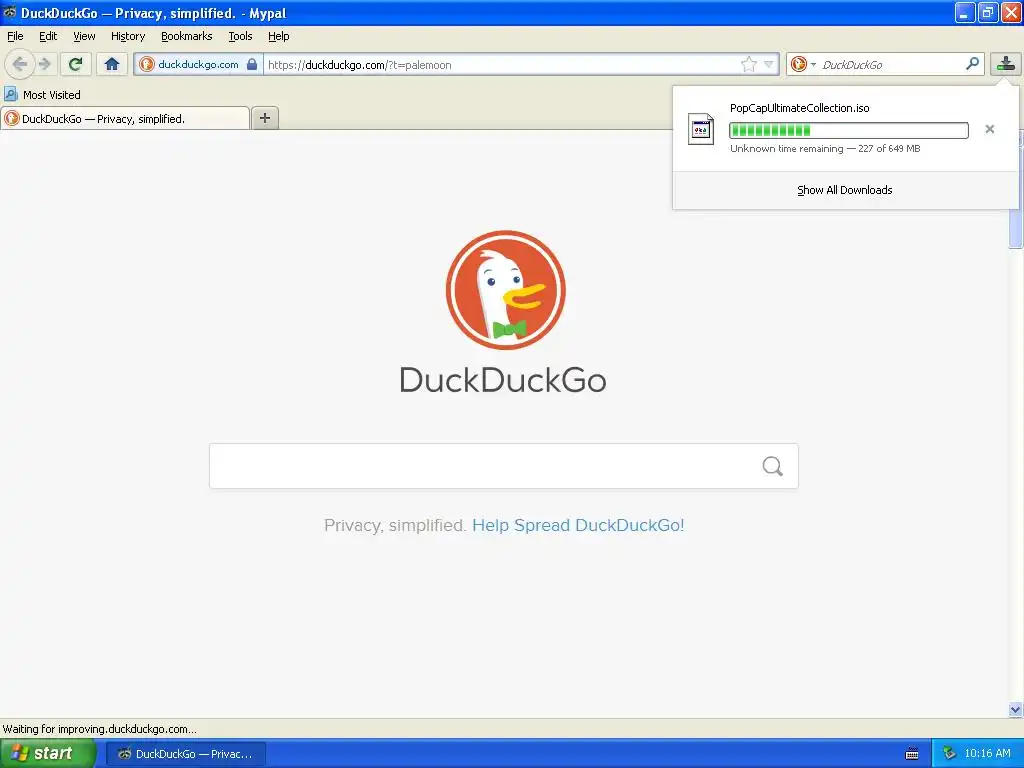Go back with the Back arrow button

[x=20, y=64]
